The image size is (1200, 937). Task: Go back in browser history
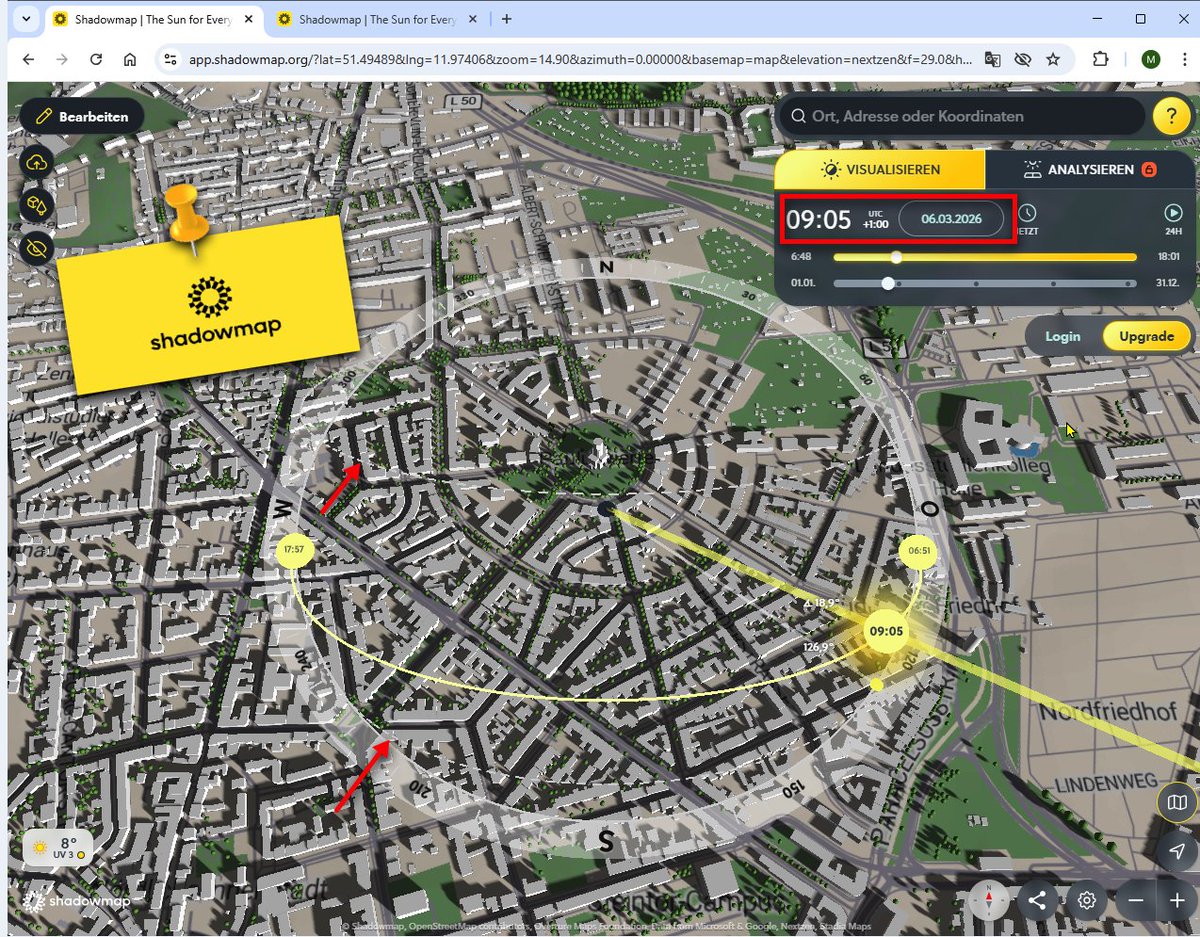[28, 59]
